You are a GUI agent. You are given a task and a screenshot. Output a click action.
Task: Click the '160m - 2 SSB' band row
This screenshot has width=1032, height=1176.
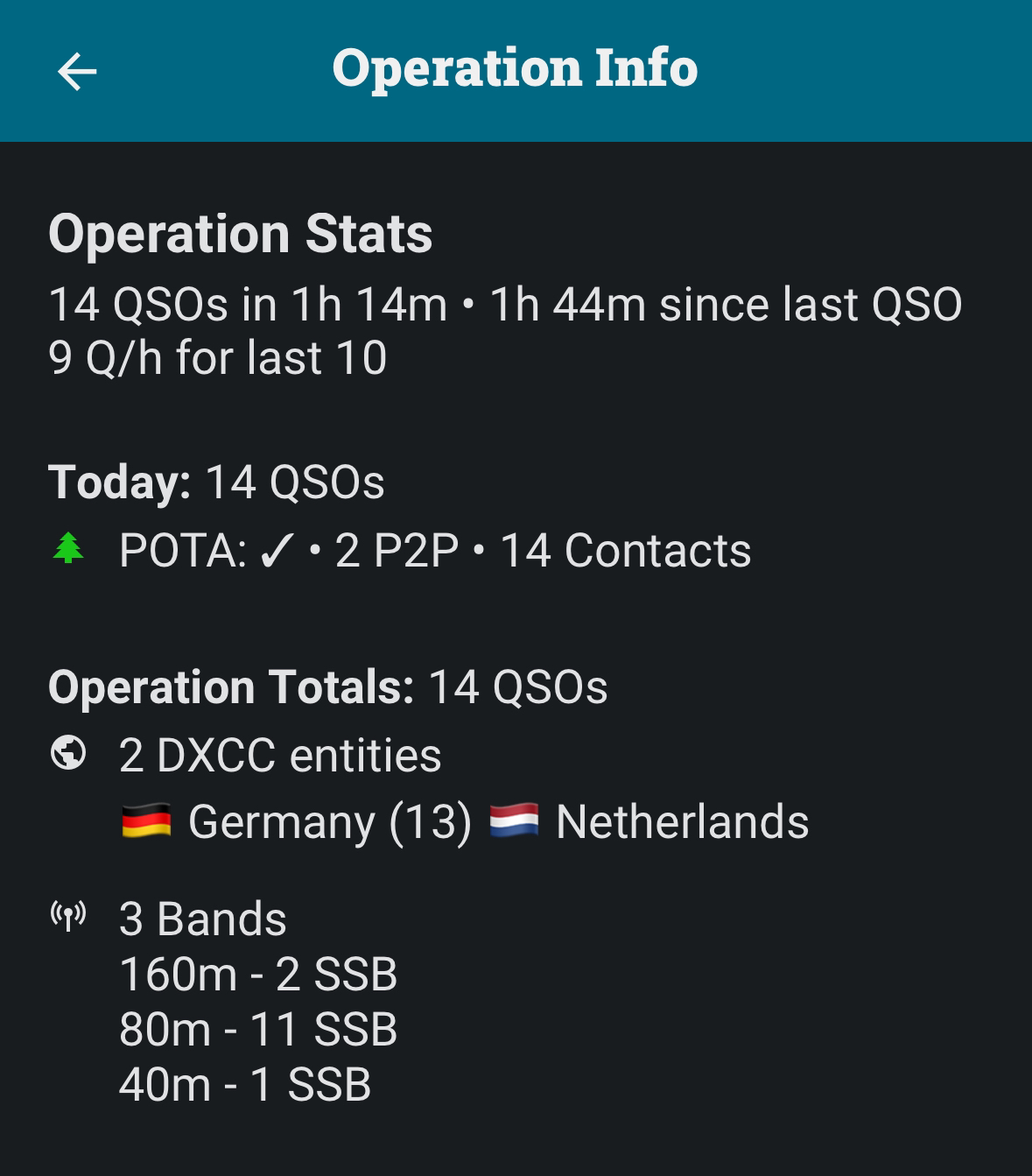[x=258, y=974]
